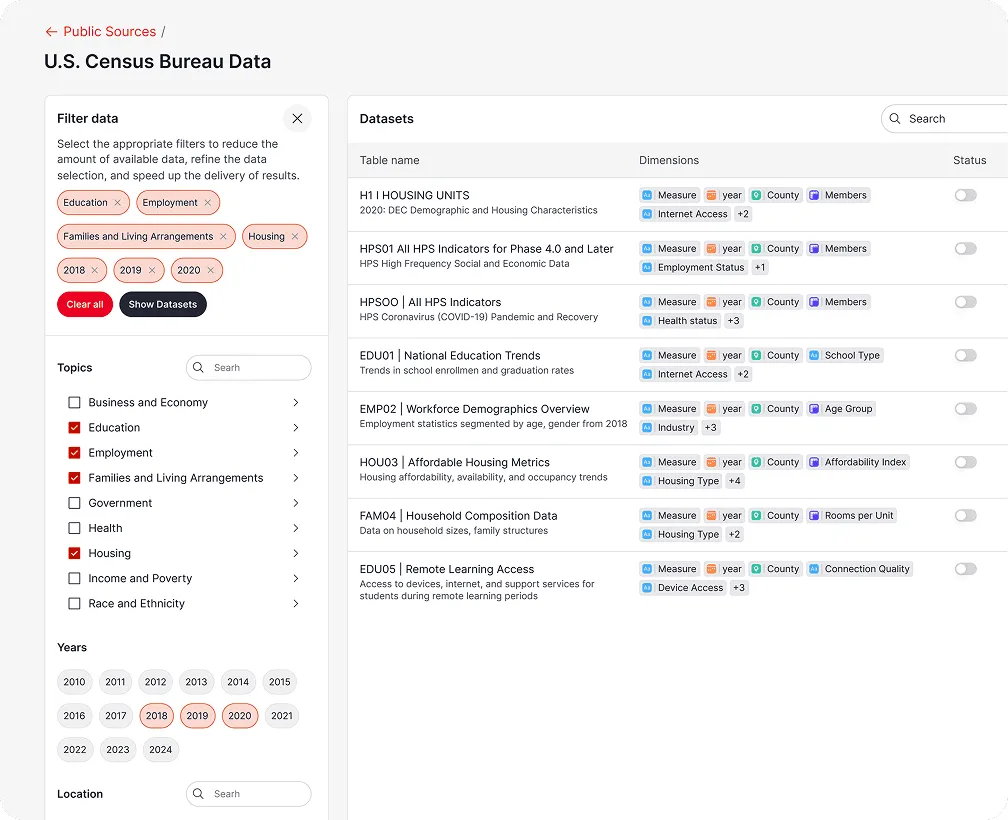Expand the Race and Ethnicity chevron
Screen dimensions: 1008x820
click(x=296, y=603)
